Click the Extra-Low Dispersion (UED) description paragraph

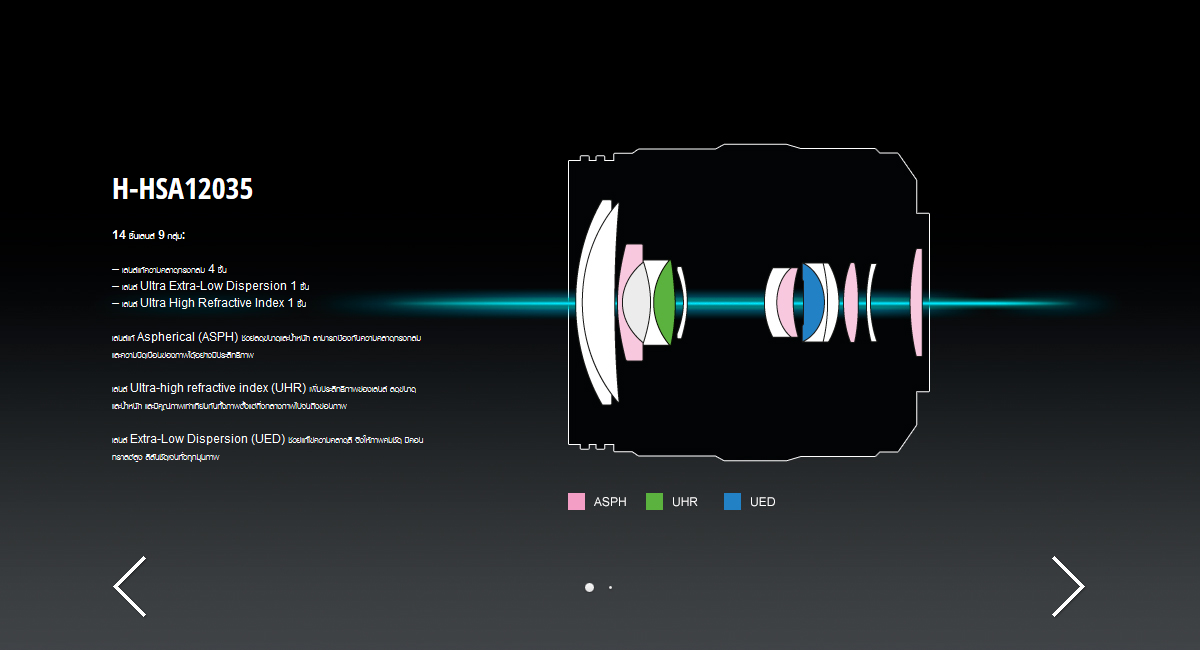point(270,447)
